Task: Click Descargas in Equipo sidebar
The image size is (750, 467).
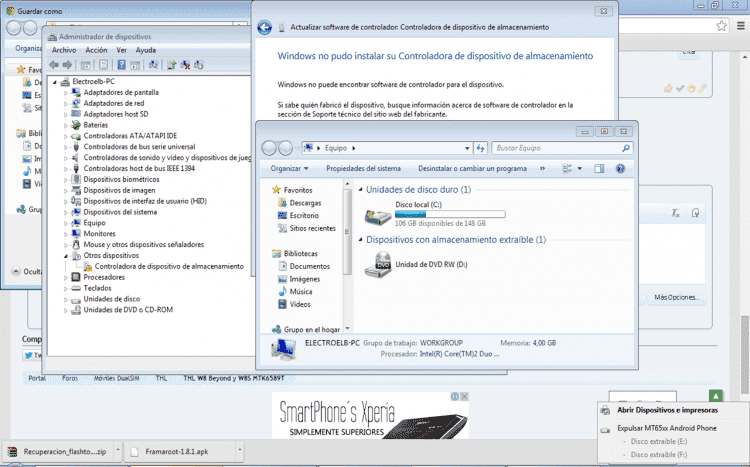Action: click(305, 203)
